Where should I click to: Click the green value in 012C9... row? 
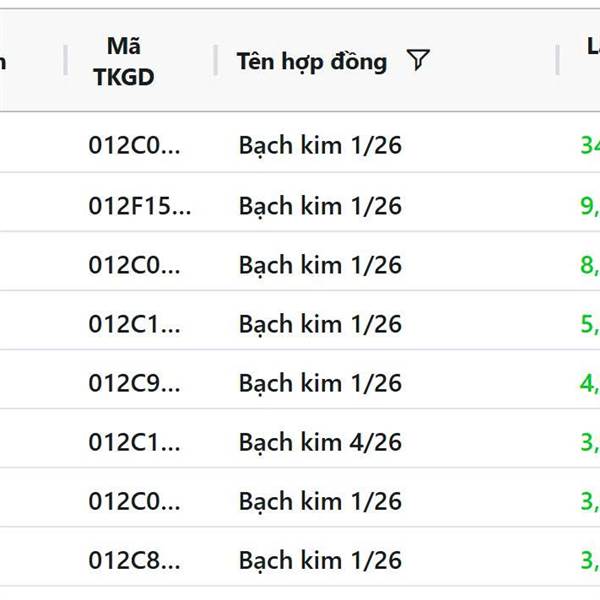(x=589, y=383)
